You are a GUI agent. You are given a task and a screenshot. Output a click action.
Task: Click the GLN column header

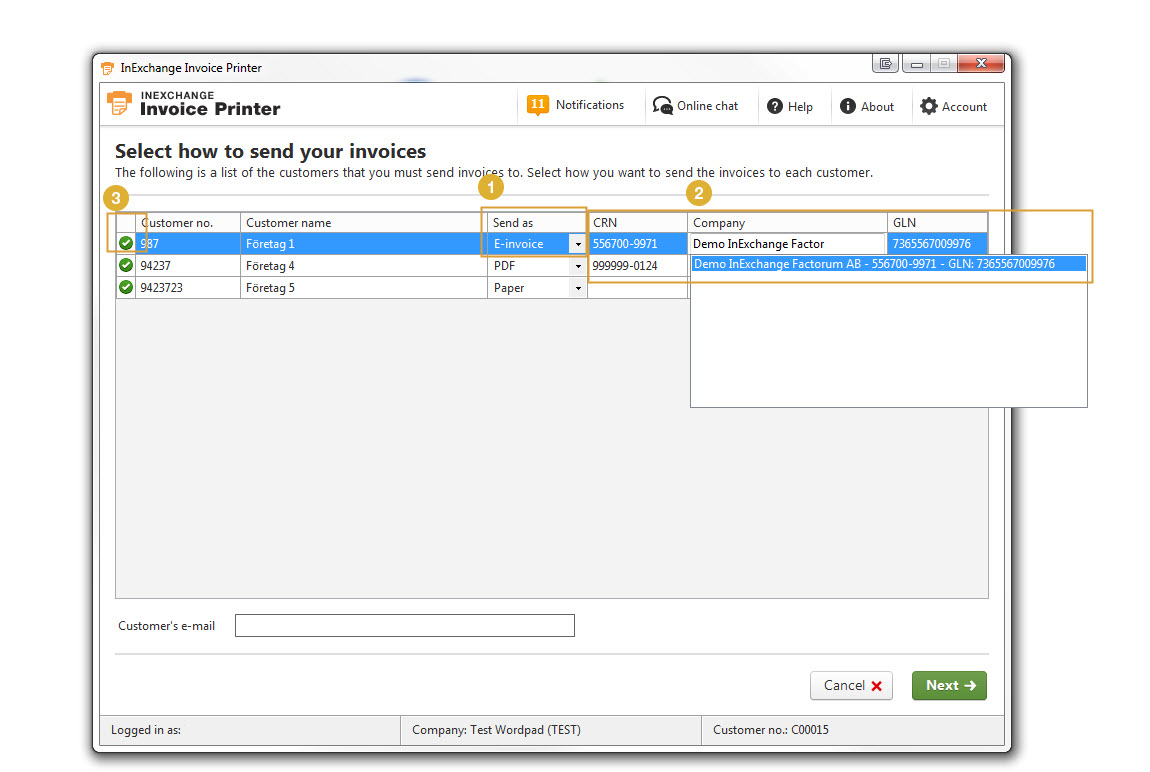[x=937, y=223]
